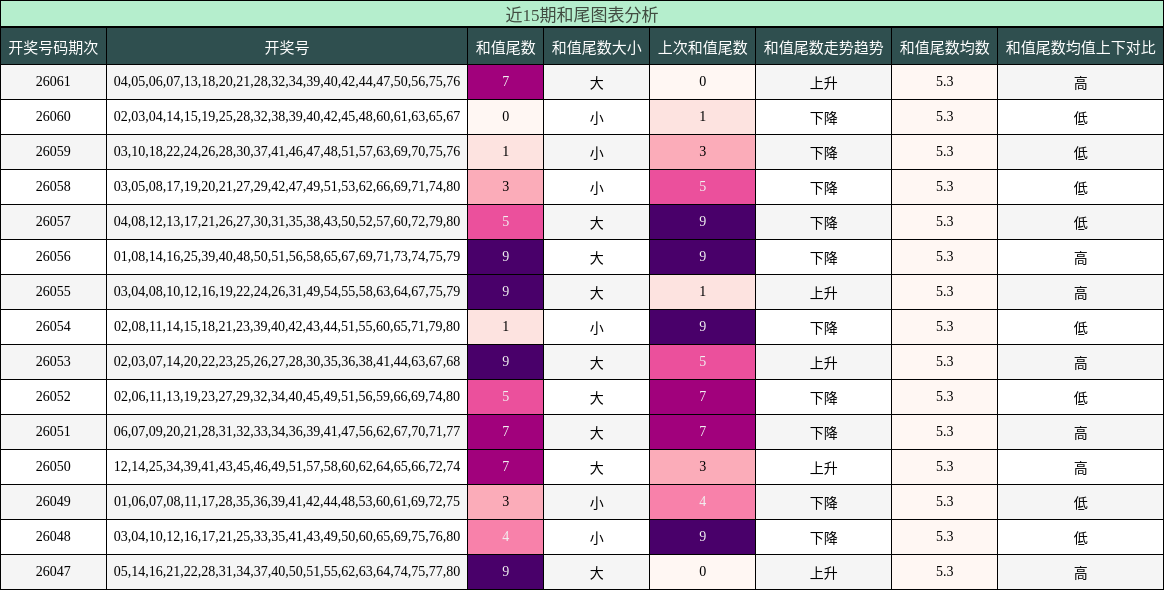The image size is (1164, 590).
Task: Click period number 26047 in last row
Action: [53, 572]
